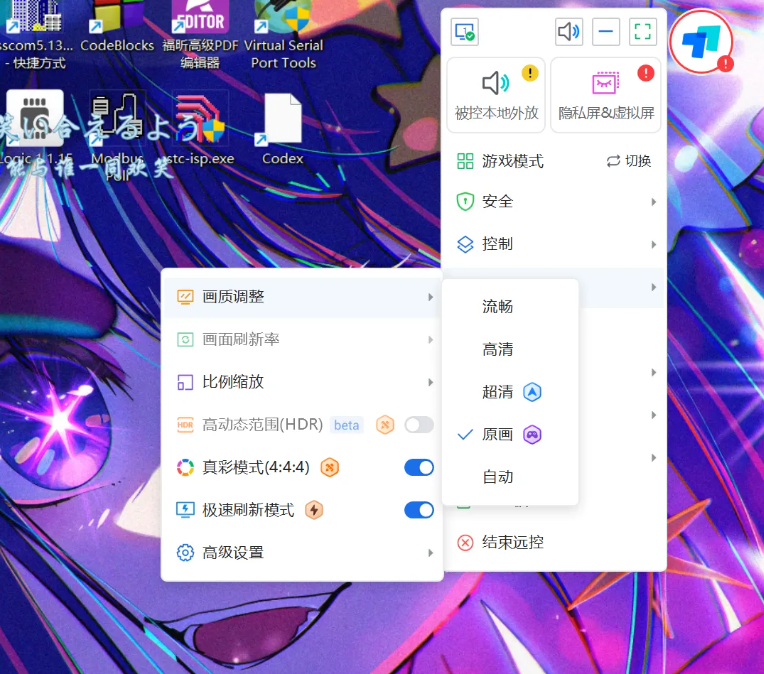Mute sound via top speaker icon
764x674 pixels.
point(569,32)
